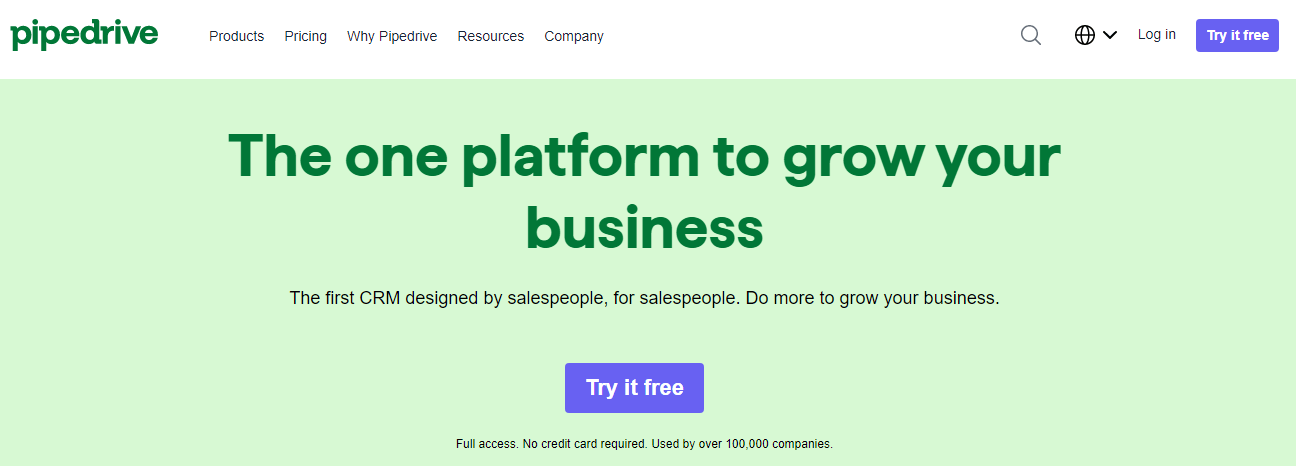Viewport: 1296px width, 466px height.
Task: Click the large green word "business" in the headline
Action: tap(644, 228)
